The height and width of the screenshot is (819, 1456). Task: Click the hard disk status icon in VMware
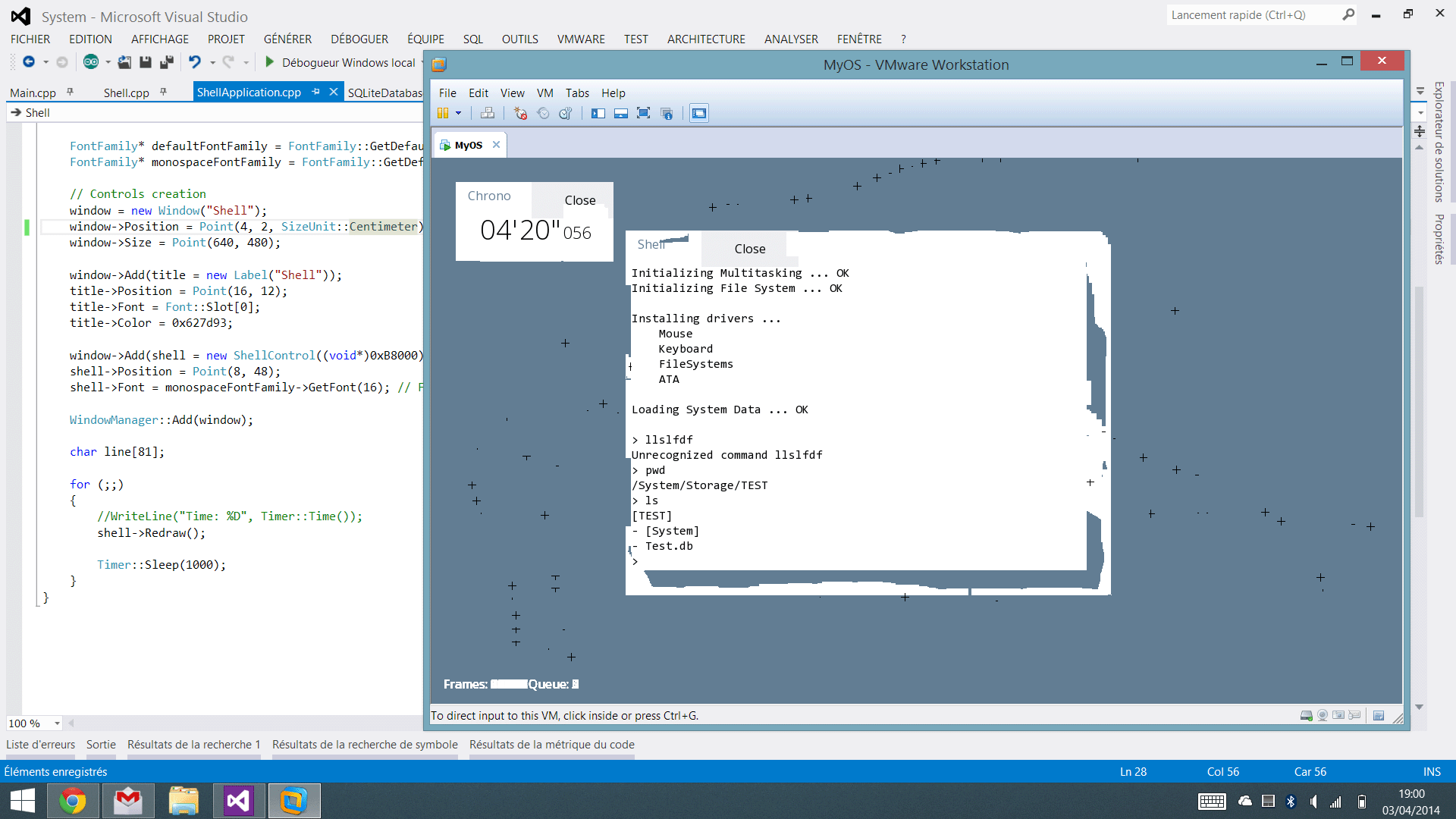pos(1306,715)
